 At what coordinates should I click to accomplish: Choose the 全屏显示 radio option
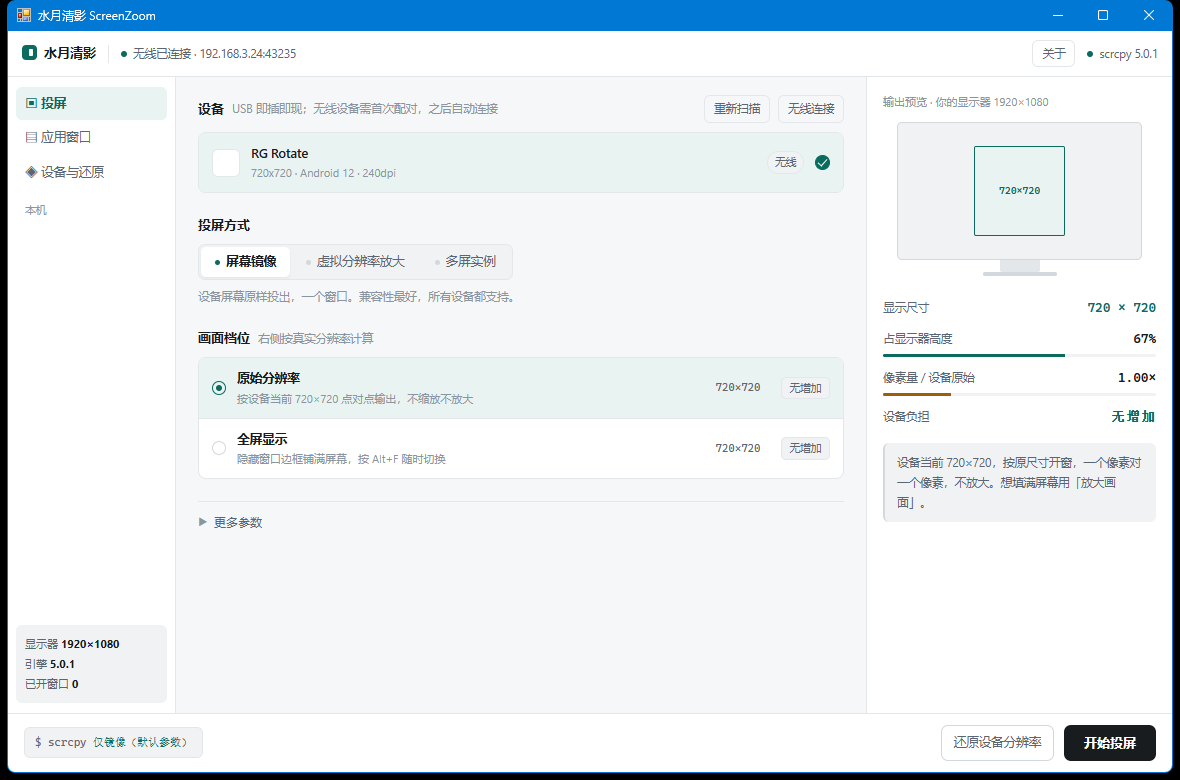click(x=219, y=448)
